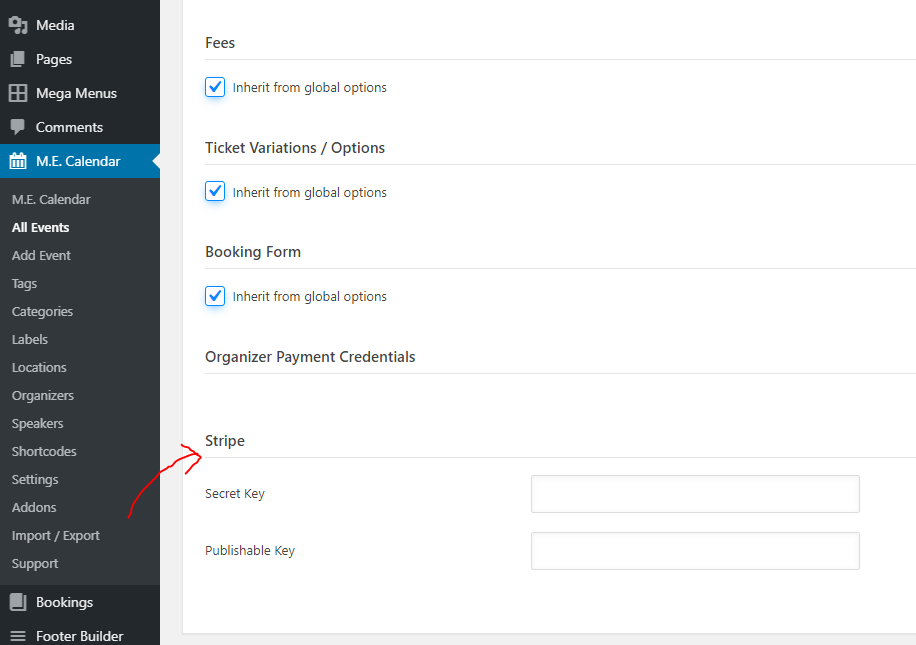Click the Comments speech bubble icon
Image resolution: width=916 pixels, height=645 pixels.
point(18,127)
